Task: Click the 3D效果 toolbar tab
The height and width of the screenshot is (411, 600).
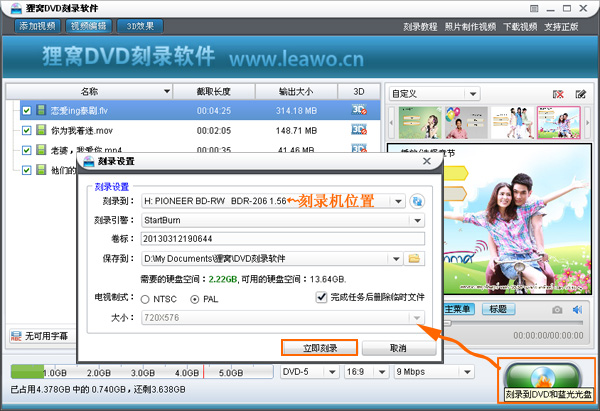Action: [x=140, y=26]
